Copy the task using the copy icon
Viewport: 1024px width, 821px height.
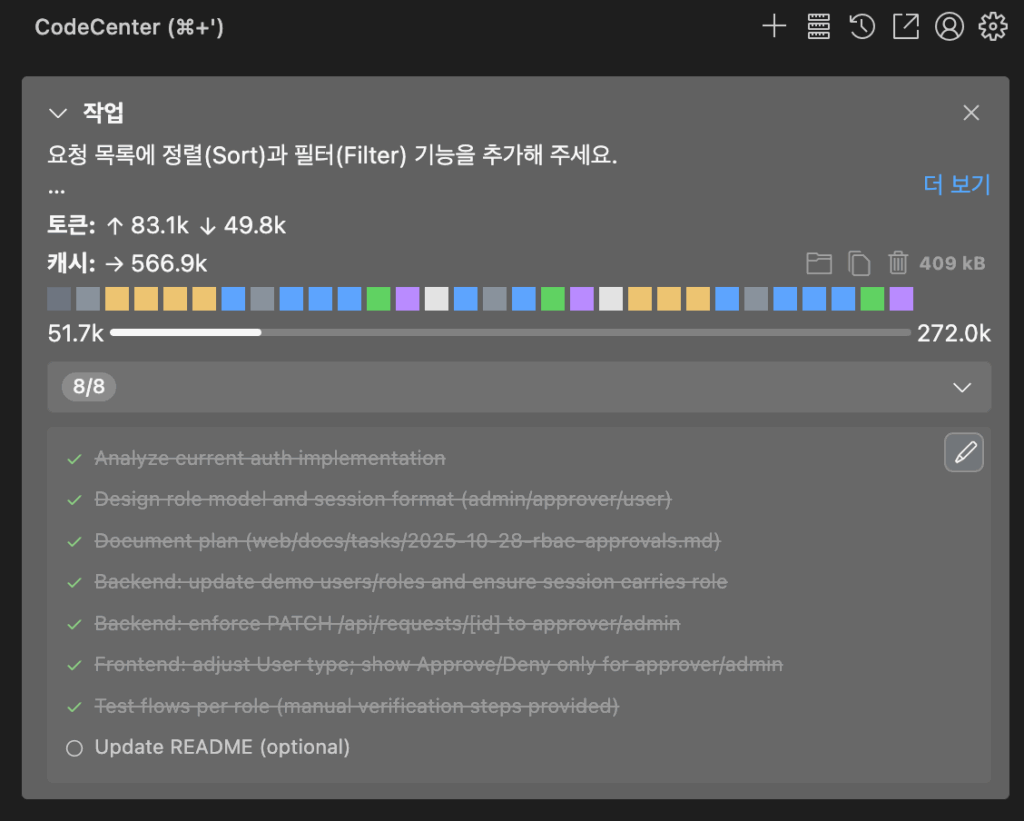coord(859,263)
